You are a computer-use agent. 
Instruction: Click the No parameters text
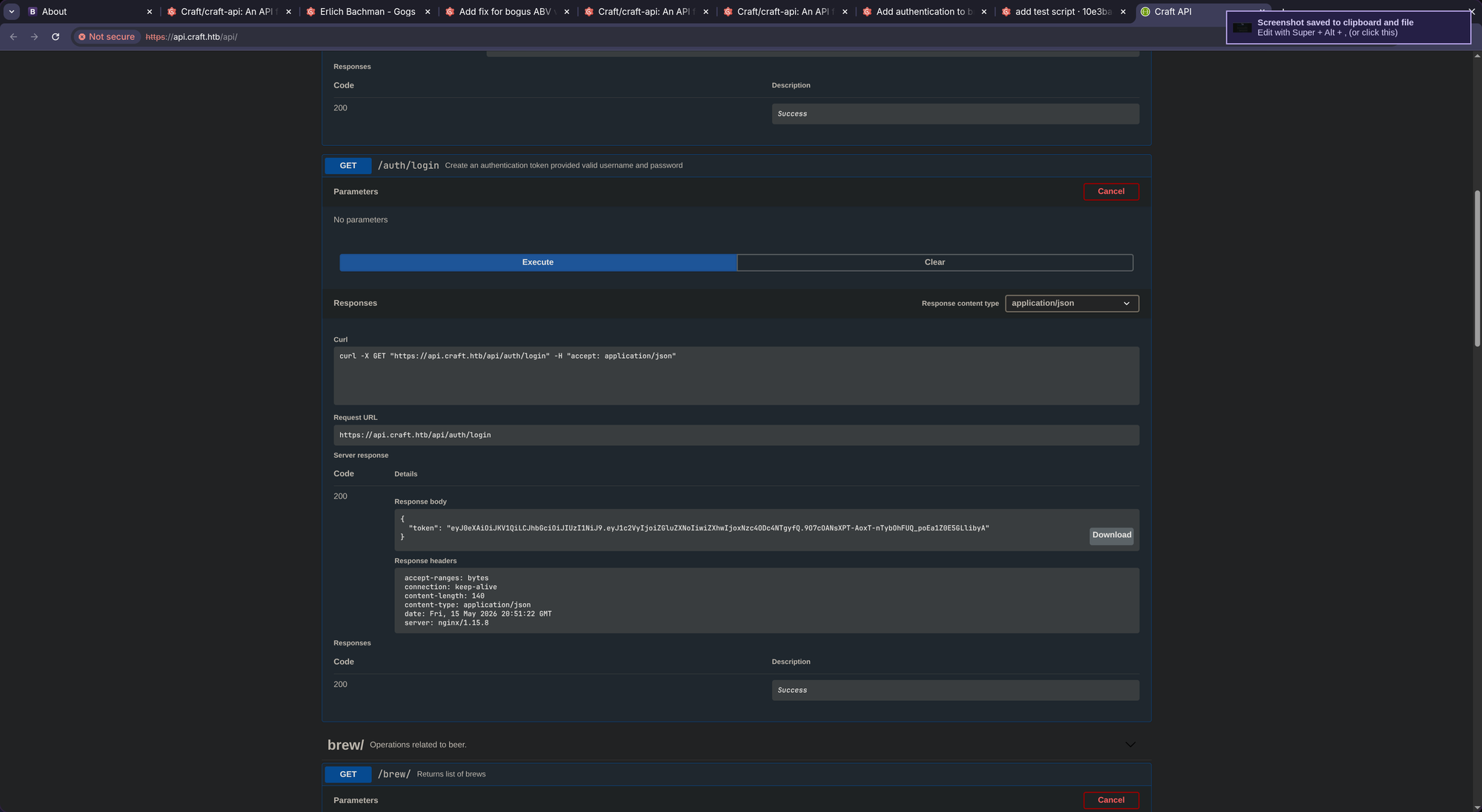[360, 220]
